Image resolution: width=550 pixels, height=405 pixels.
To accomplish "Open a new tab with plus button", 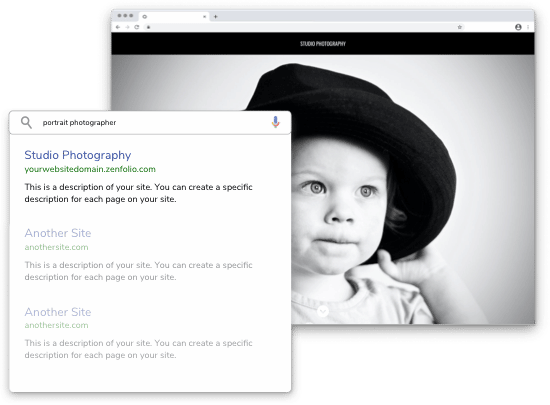I will coord(215,16).
